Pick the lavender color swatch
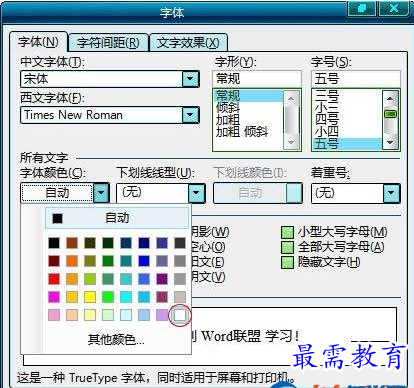 (x=162, y=315)
